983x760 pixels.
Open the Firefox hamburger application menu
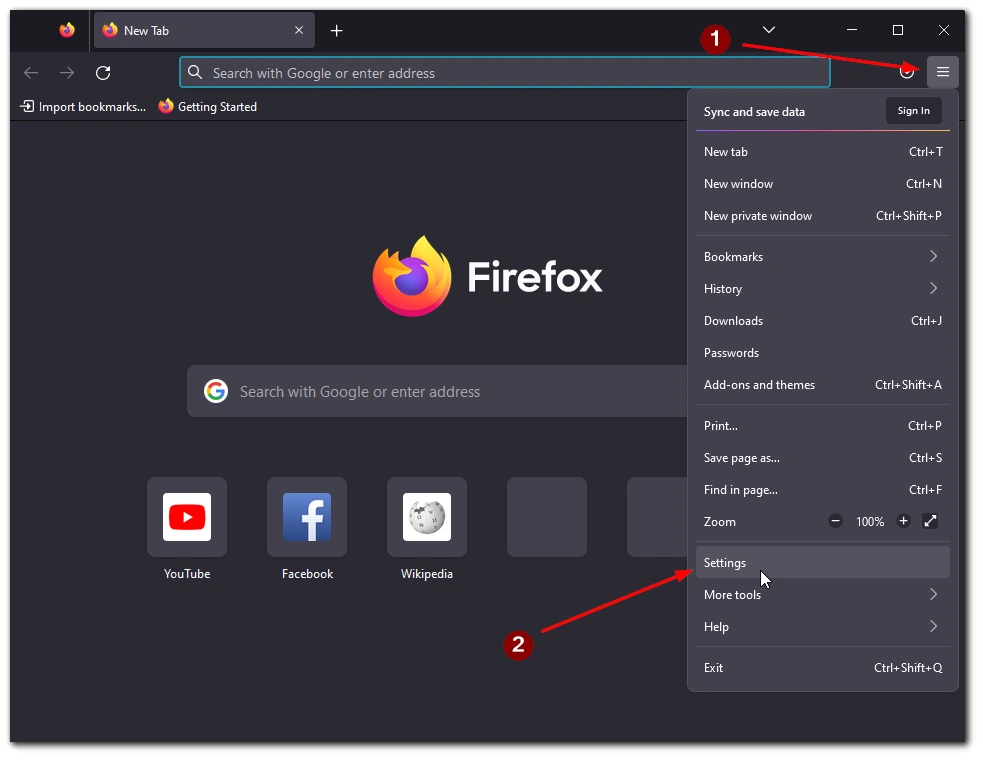pyautogui.click(x=942, y=72)
